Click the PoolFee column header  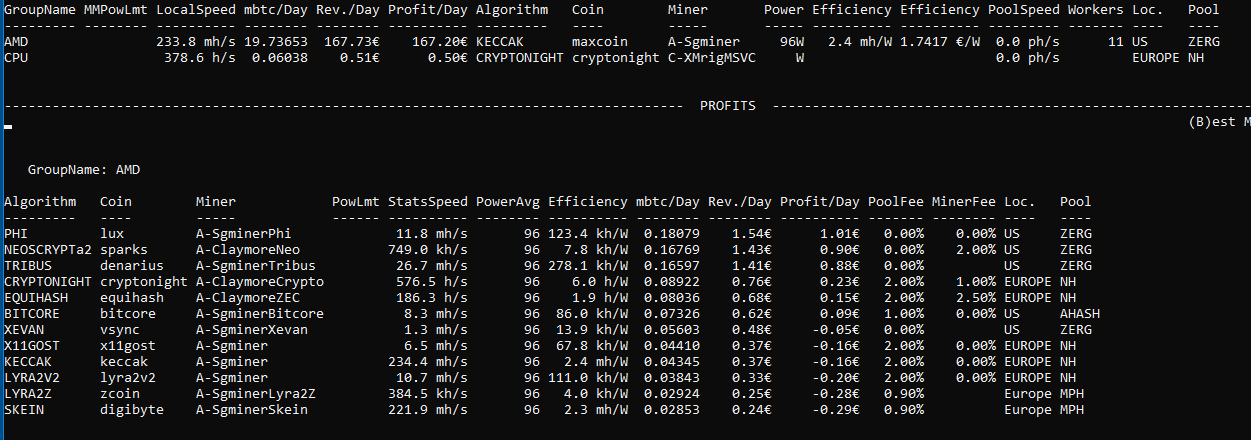[896, 202]
